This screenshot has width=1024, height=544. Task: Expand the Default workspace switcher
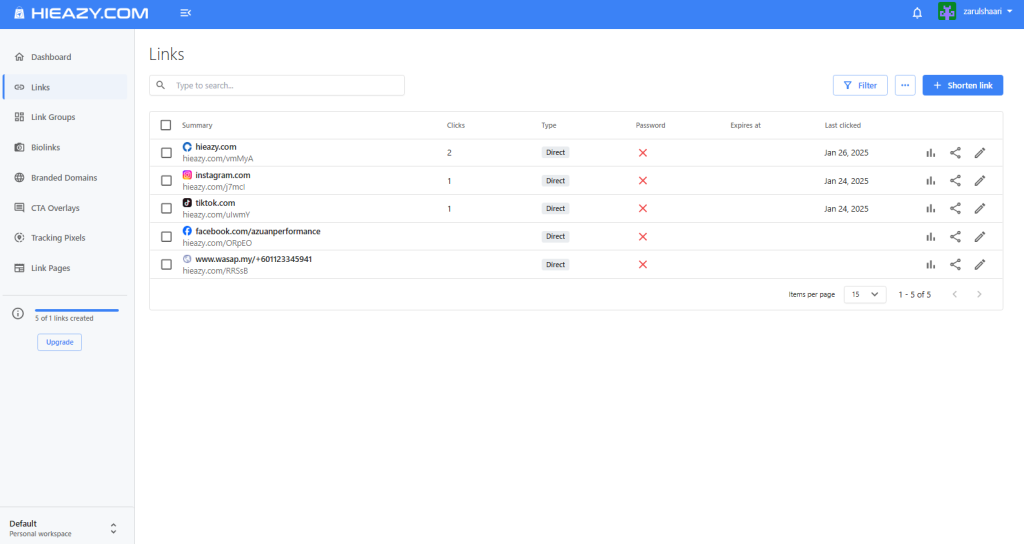113,528
